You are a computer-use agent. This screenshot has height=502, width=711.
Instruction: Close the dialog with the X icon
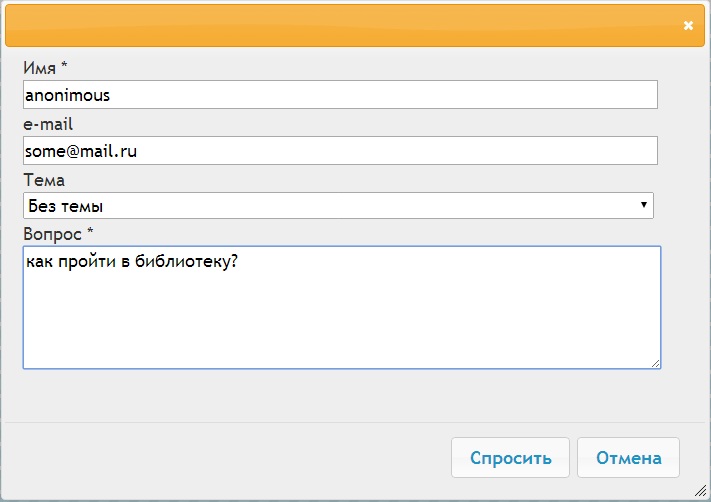[688, 25]
